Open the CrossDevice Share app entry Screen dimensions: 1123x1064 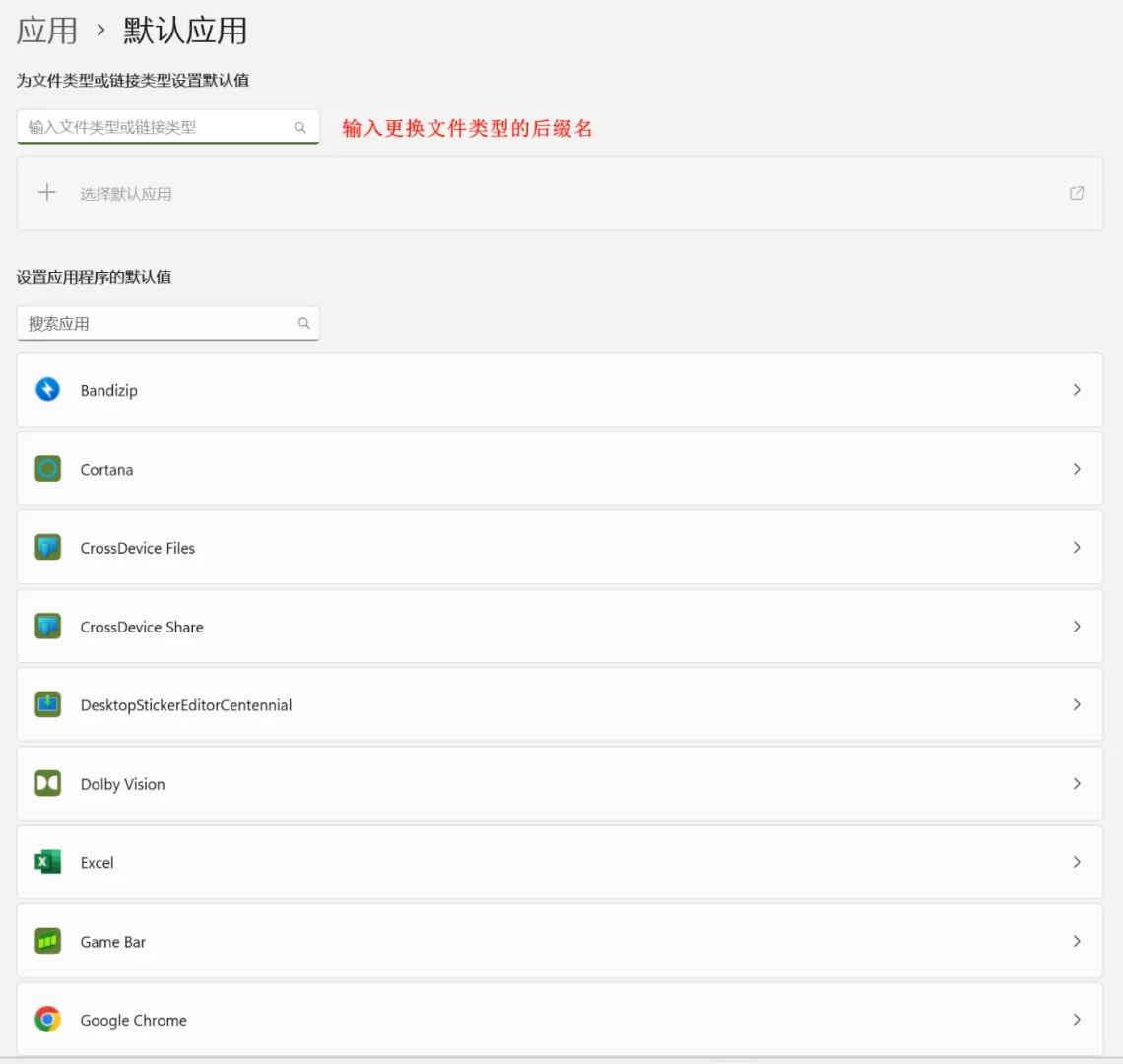[x=561, y=627]
